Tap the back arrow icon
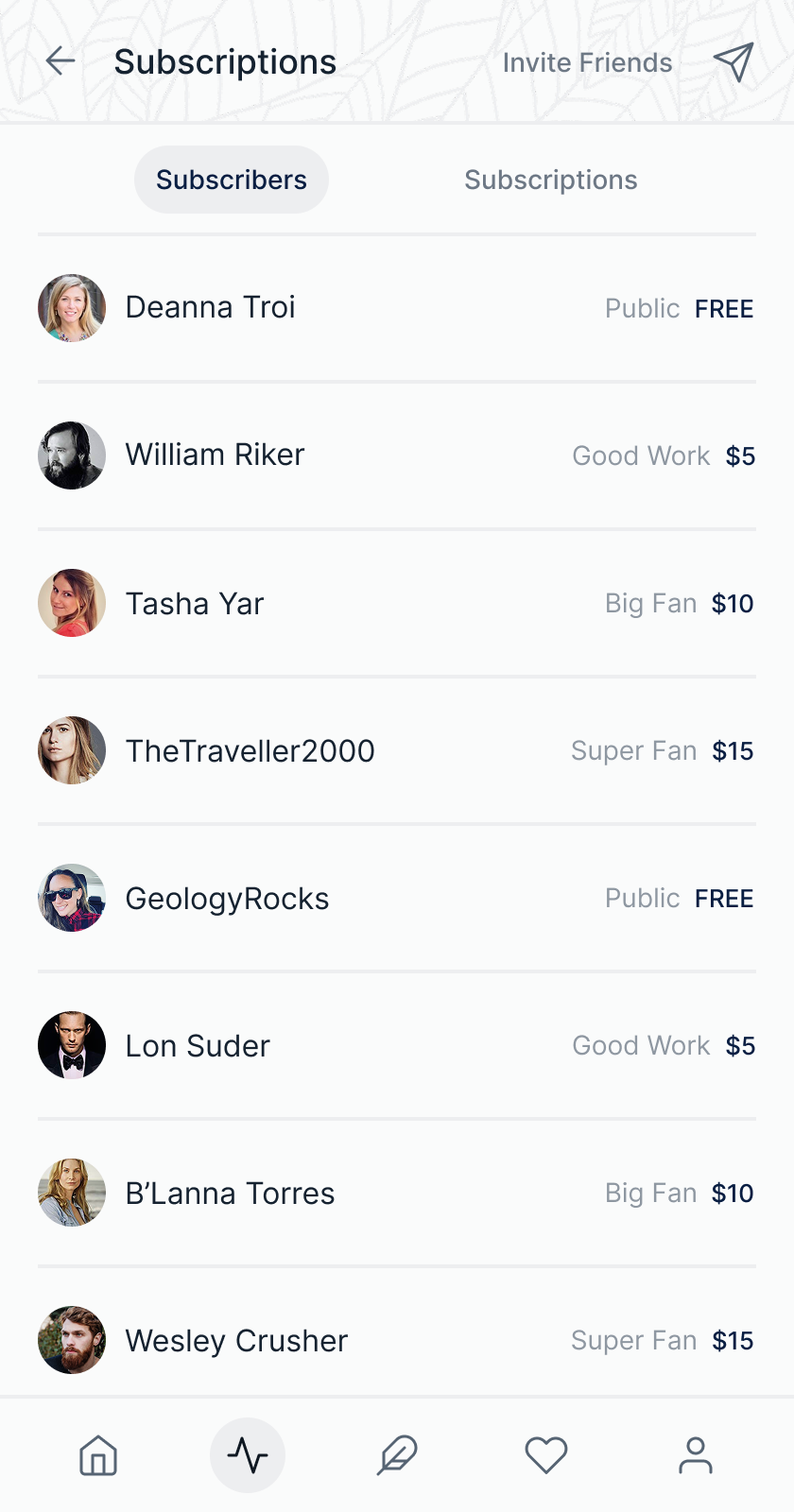 [60, 61]
